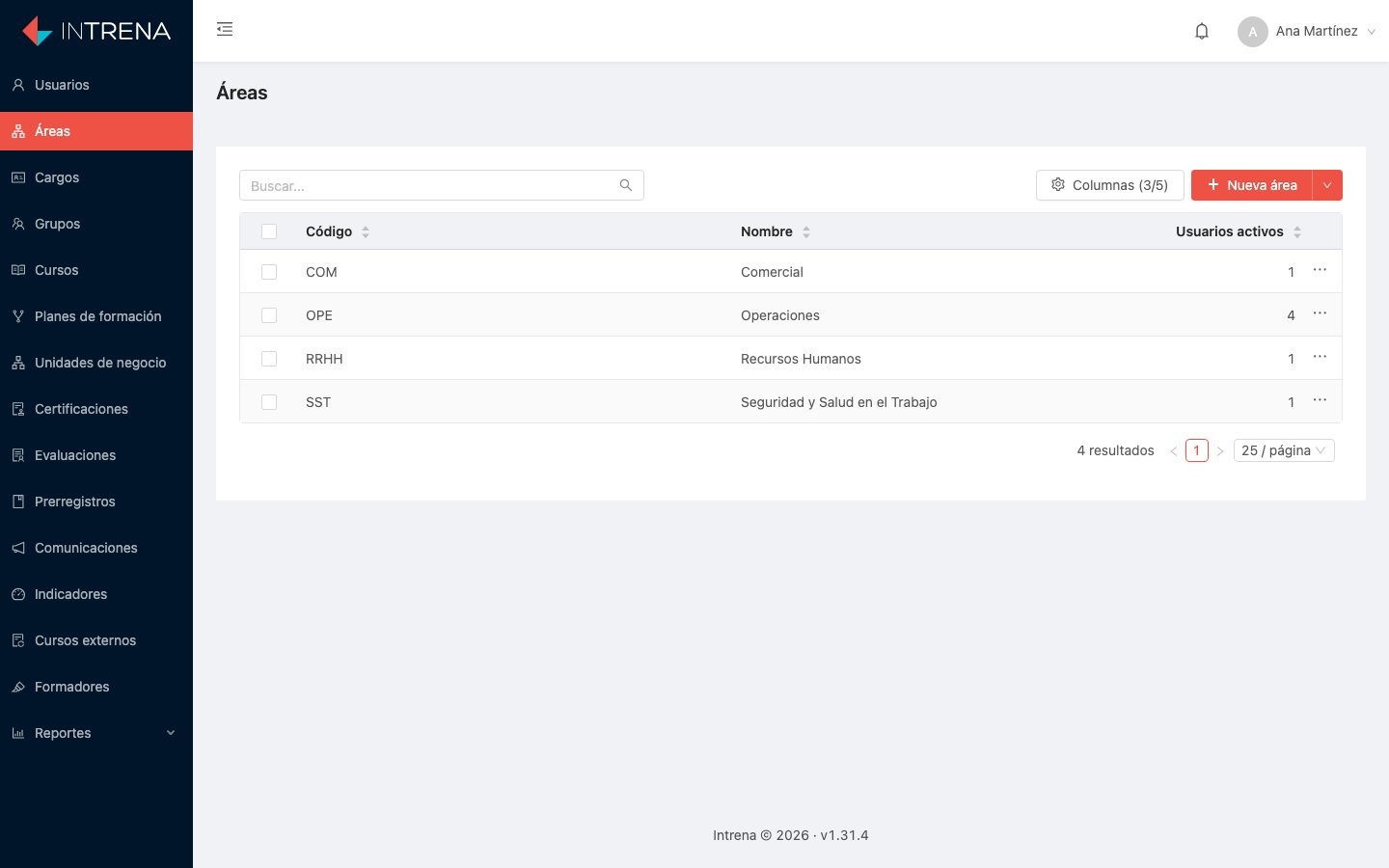Sort by Nombre column arrows
This screenshot has width=1389, height=868.
(x=806, y=231)
